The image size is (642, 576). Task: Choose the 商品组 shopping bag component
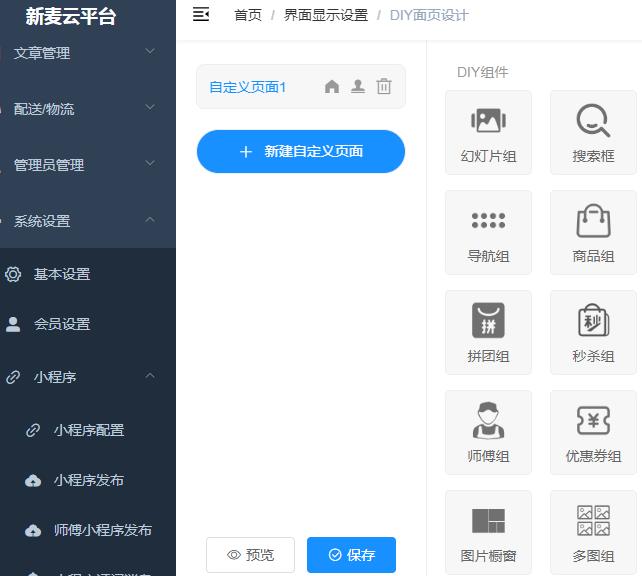pos(593,232)
